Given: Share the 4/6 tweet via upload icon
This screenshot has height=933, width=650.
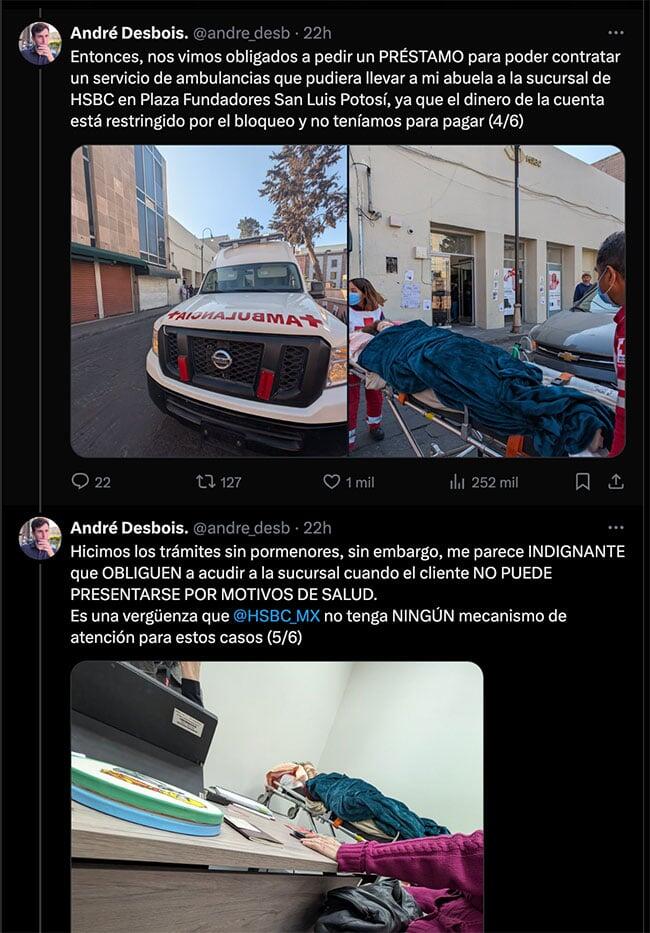Looking at the screenshot, I should point(616,481).
